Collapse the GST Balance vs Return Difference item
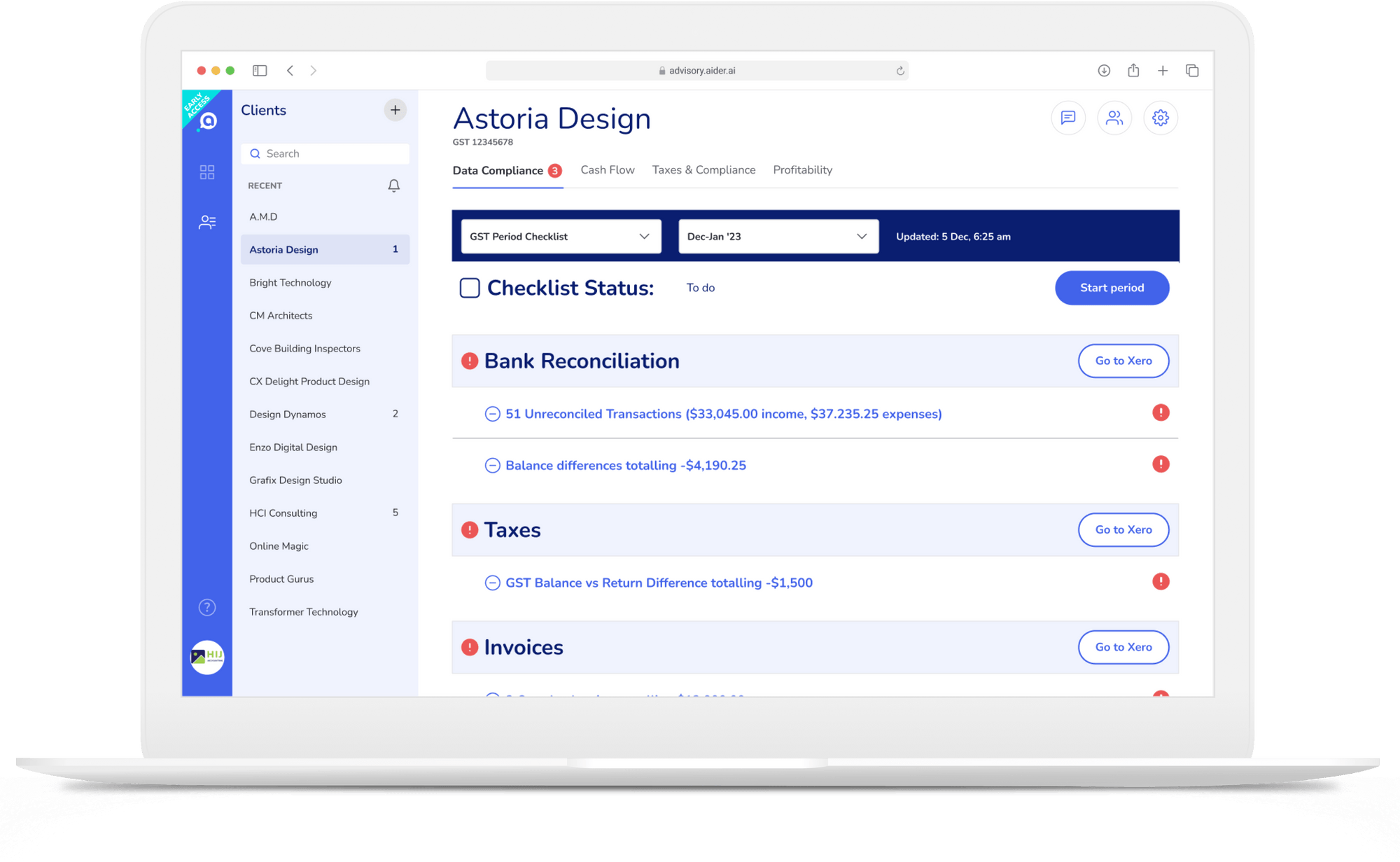Screen dimensions: 1400x862 point(492,582)
